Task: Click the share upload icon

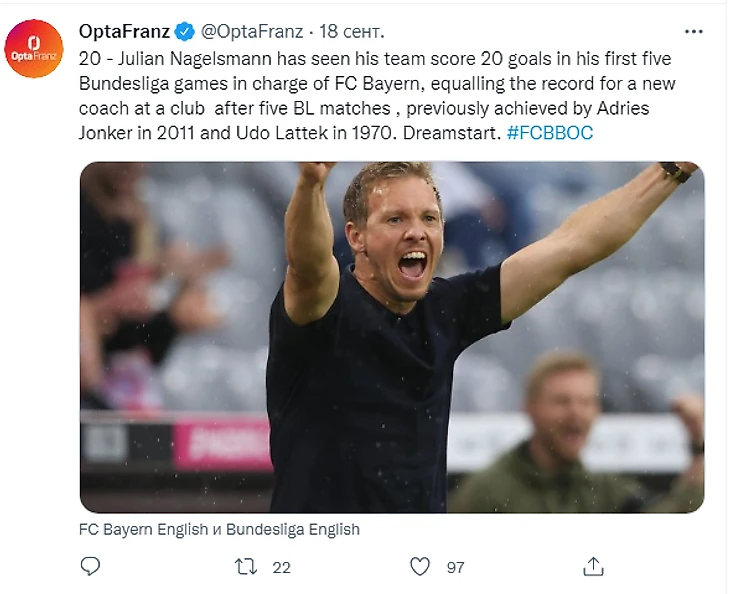Action: [594, 566]
